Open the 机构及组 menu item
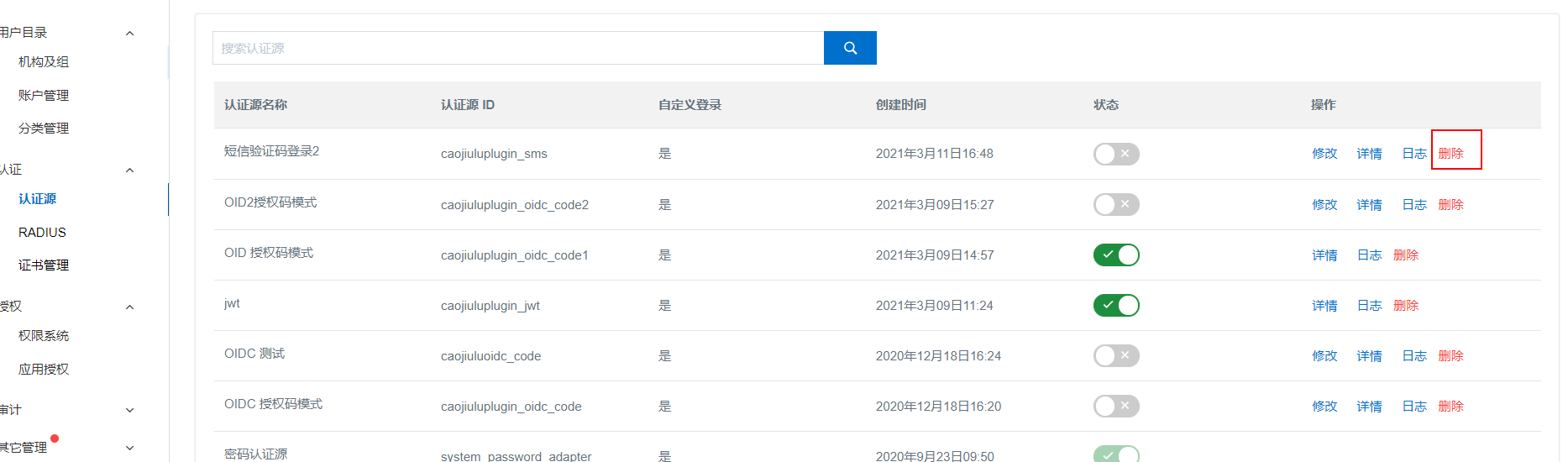The height and width of the screenshot is (462, 1568). (x=44, y=62)
